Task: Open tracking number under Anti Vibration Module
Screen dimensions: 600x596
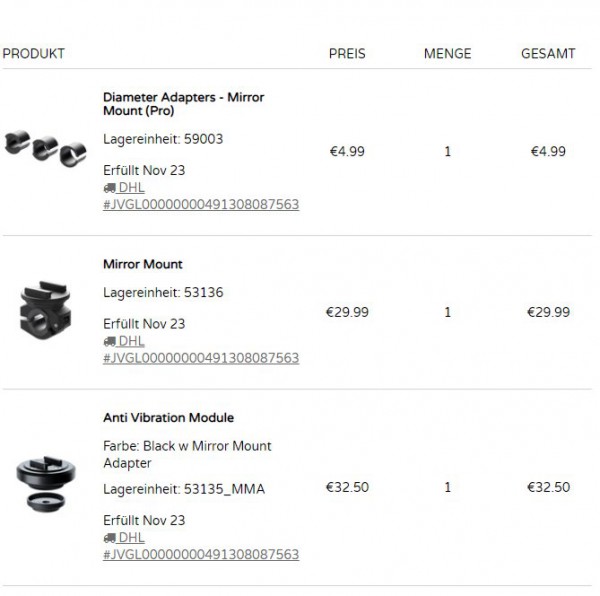Action: pyautogui.click(x=201, y=555)
